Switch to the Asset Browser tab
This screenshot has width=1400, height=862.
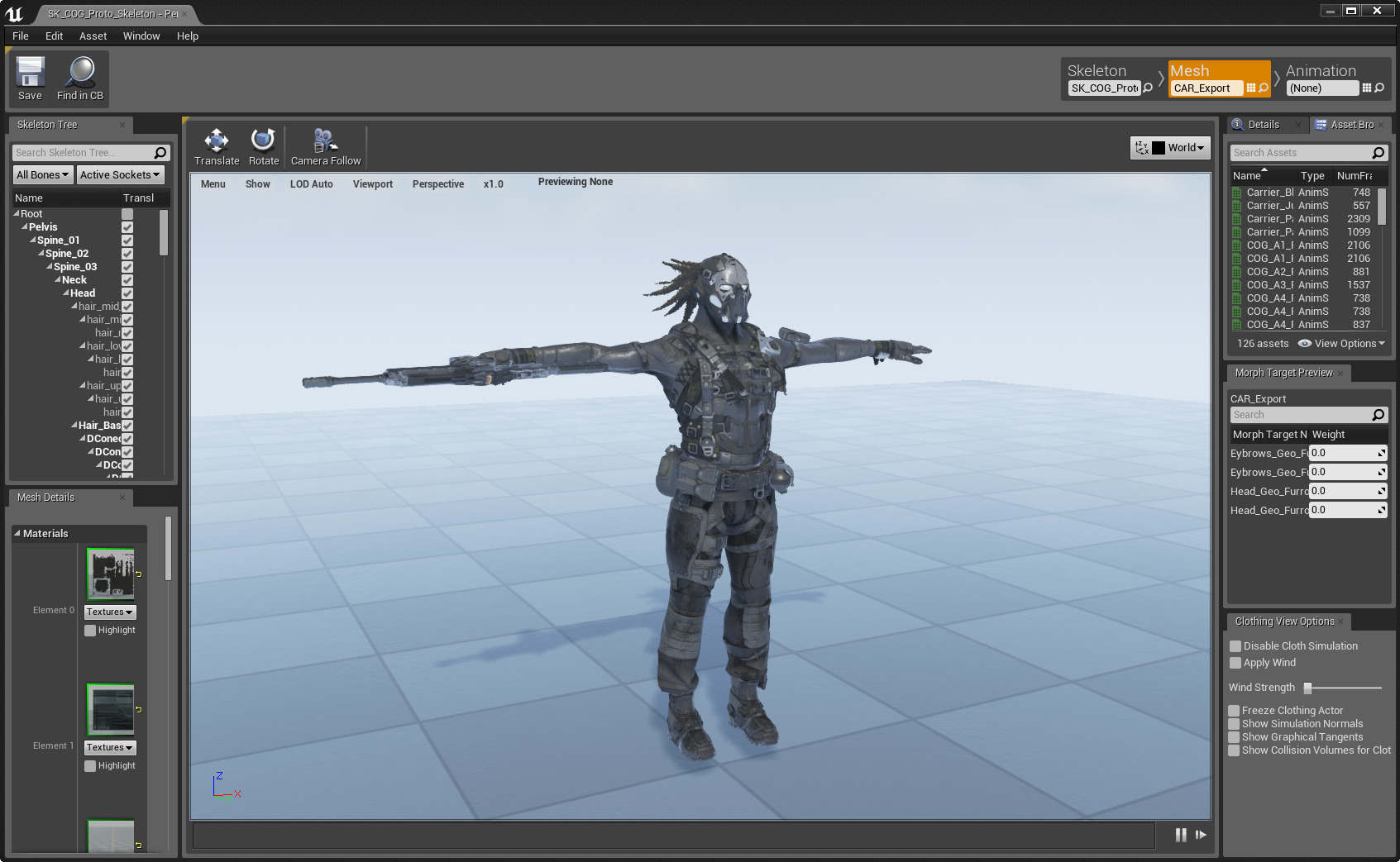(x=1351, y=125)
